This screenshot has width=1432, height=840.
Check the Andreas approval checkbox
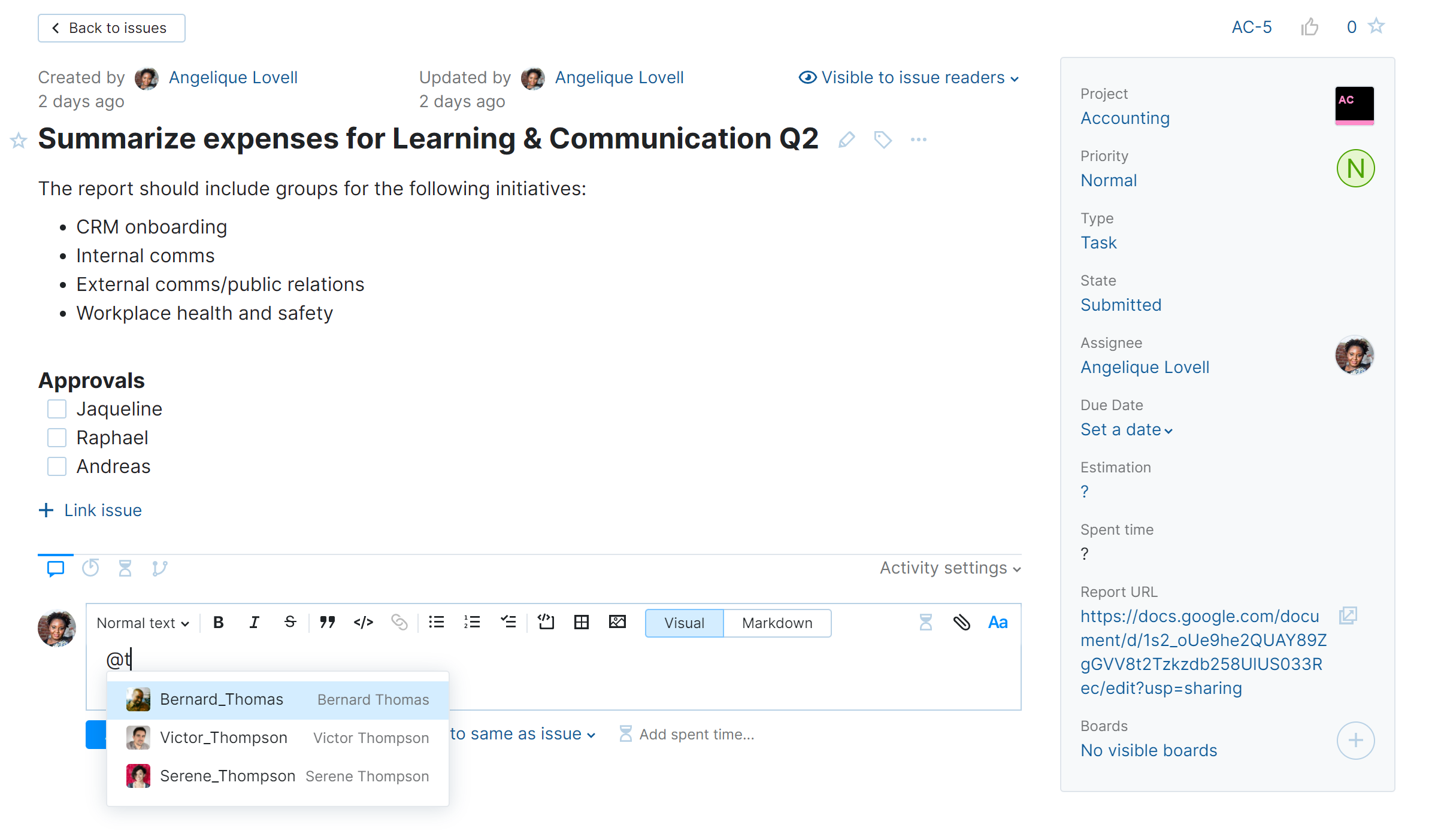point(56,466)
